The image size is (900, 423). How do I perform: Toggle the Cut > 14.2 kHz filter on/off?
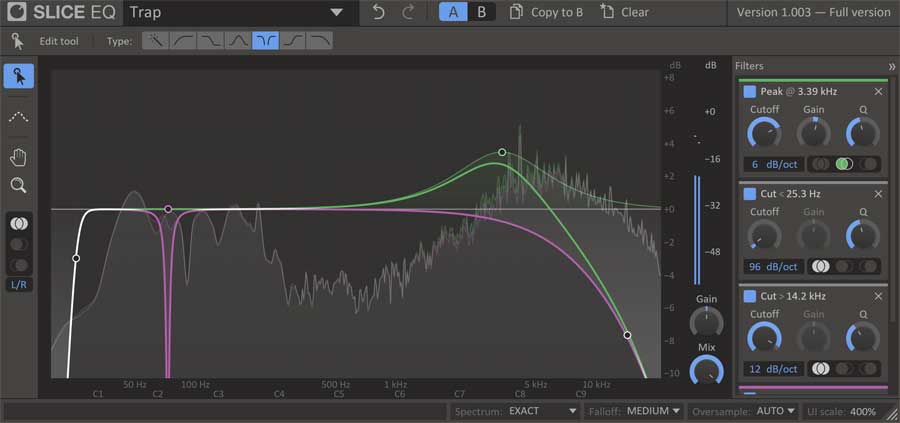click(750, 296)
